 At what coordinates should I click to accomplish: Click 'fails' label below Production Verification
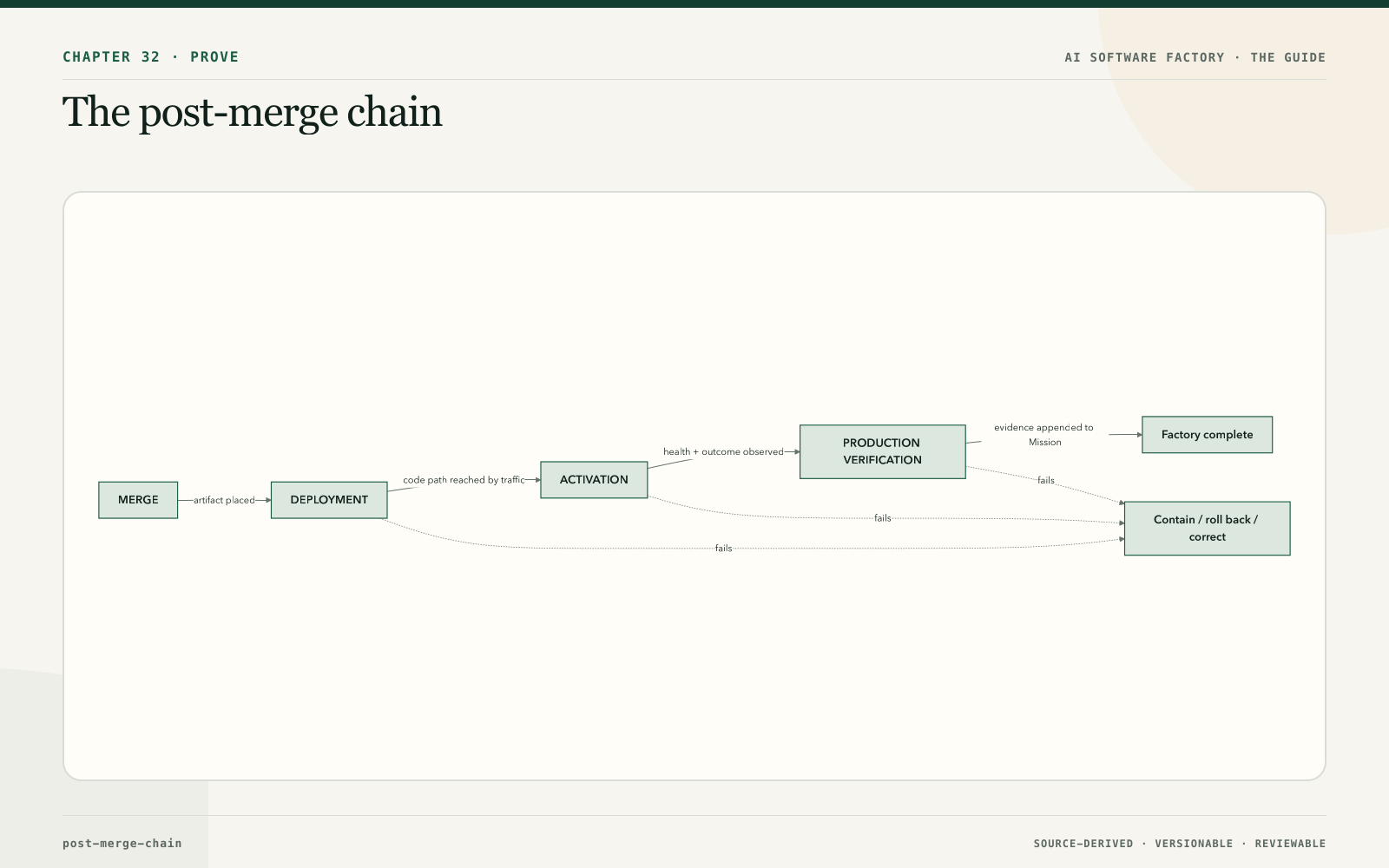coord(1046,480)
